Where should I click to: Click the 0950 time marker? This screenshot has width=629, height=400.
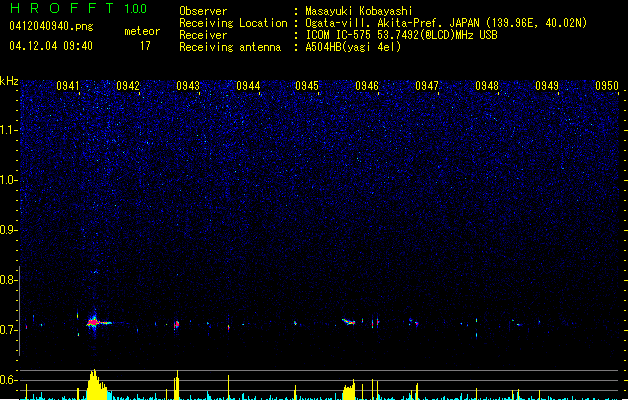point(607,86)
